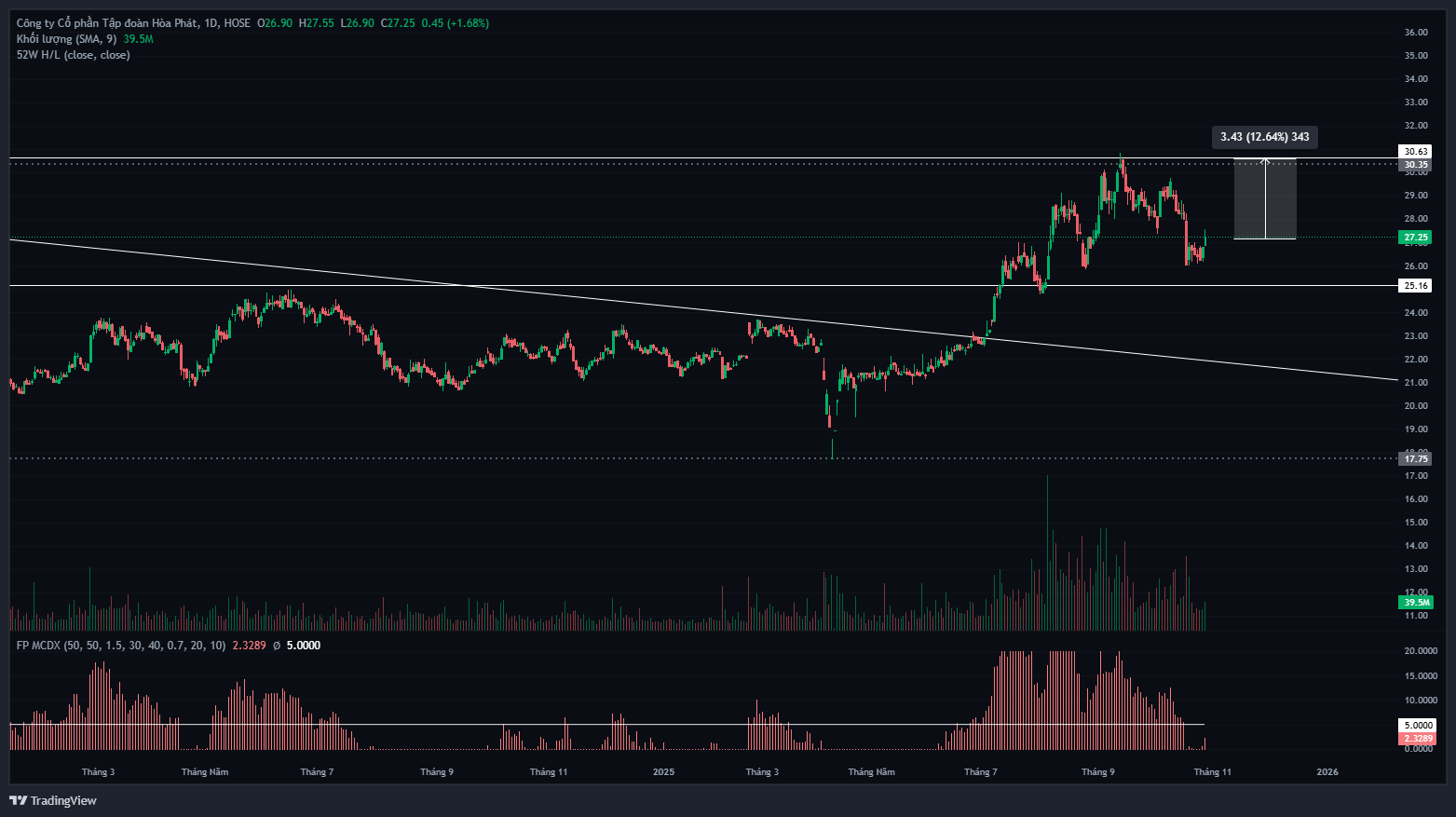Image resolution: width=1456 pixels, height=817 pixels.
Task: Click the 17.75 price axis label
Action: 1416,458
